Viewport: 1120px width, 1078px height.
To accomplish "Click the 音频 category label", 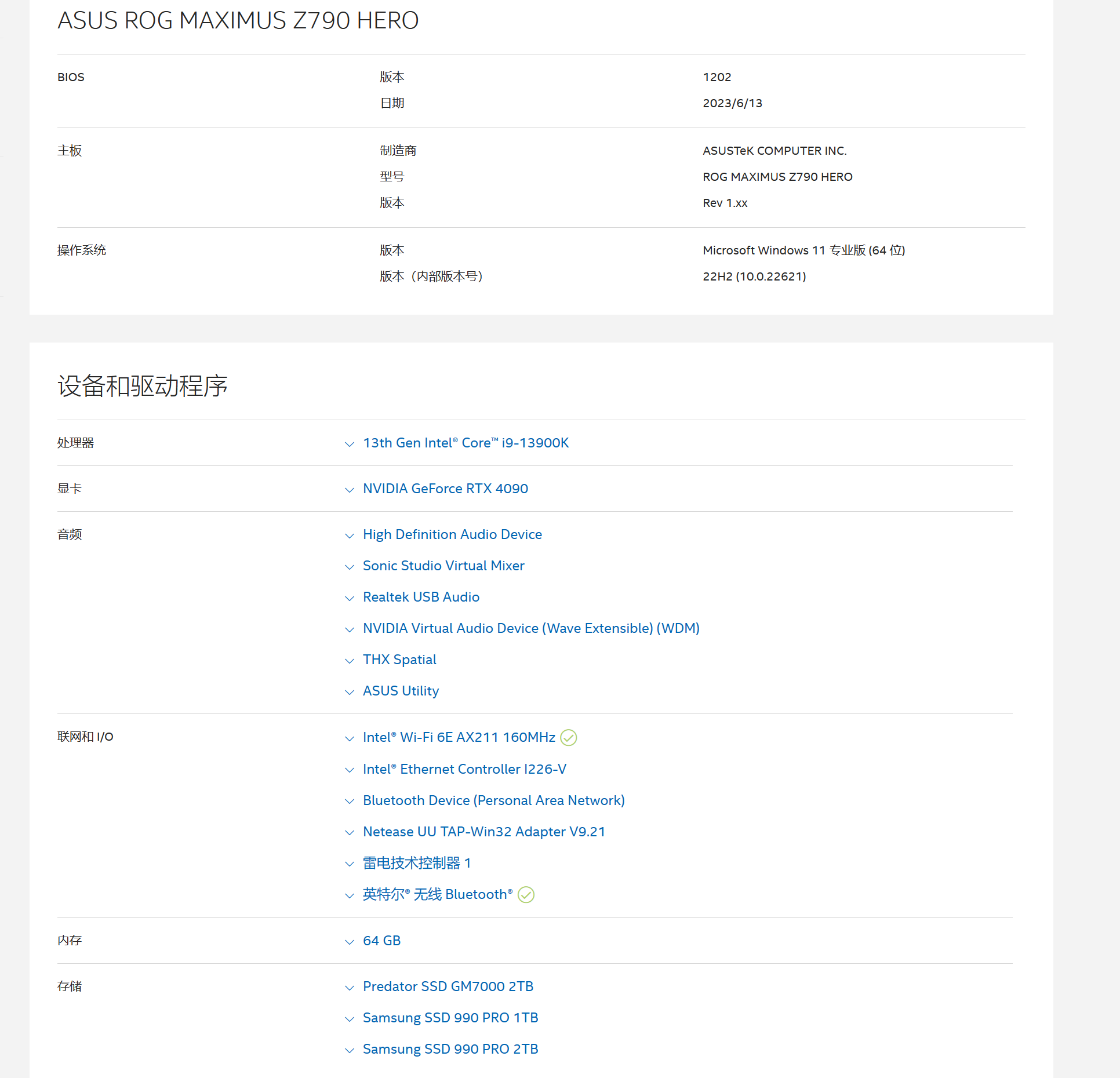I will [x=70, y=534].
